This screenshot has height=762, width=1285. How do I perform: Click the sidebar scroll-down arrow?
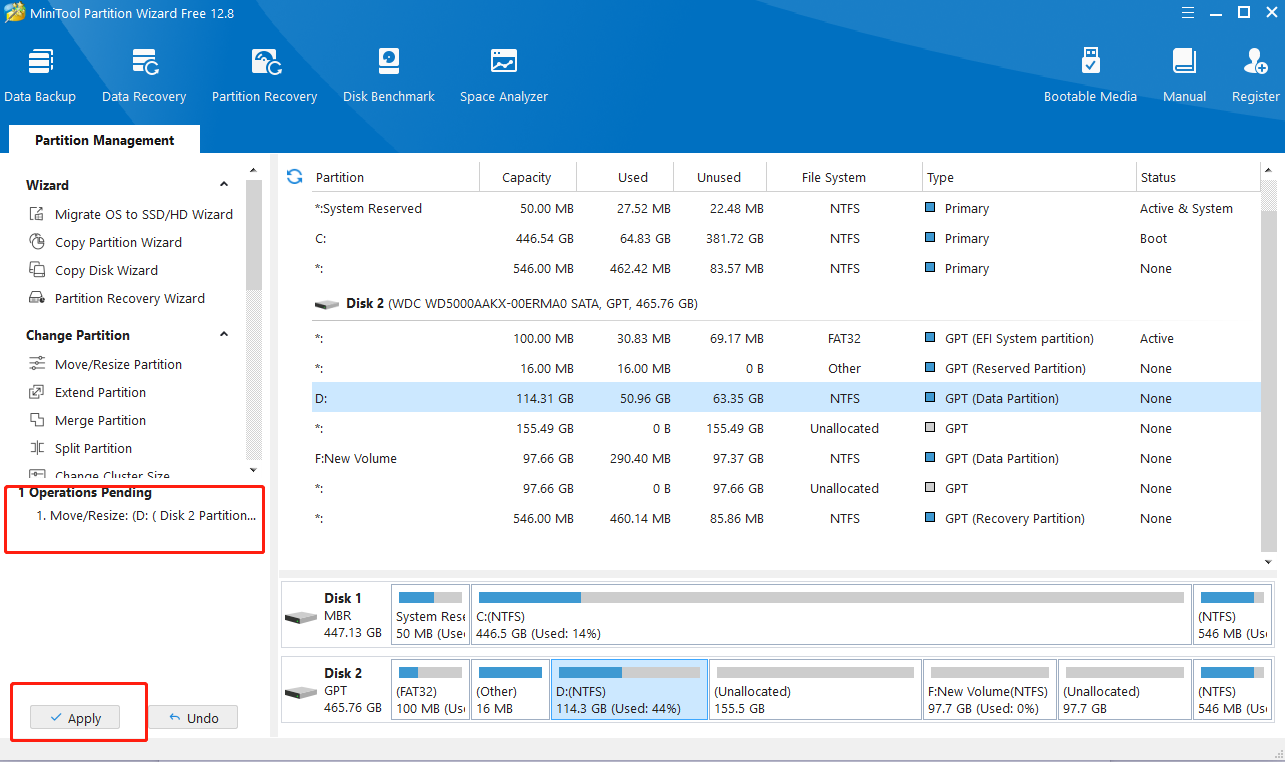pyautogui.click(x=253, y=470)
